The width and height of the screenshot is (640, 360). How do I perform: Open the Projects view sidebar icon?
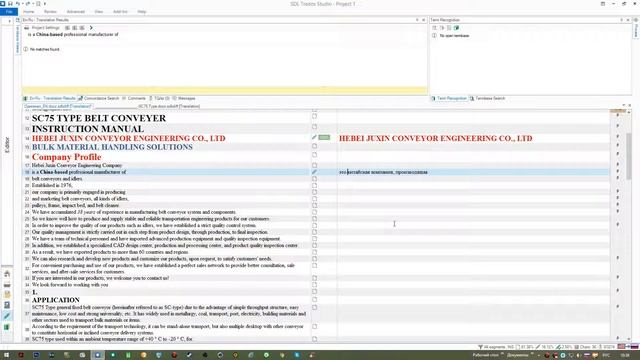tap(7, 284)
